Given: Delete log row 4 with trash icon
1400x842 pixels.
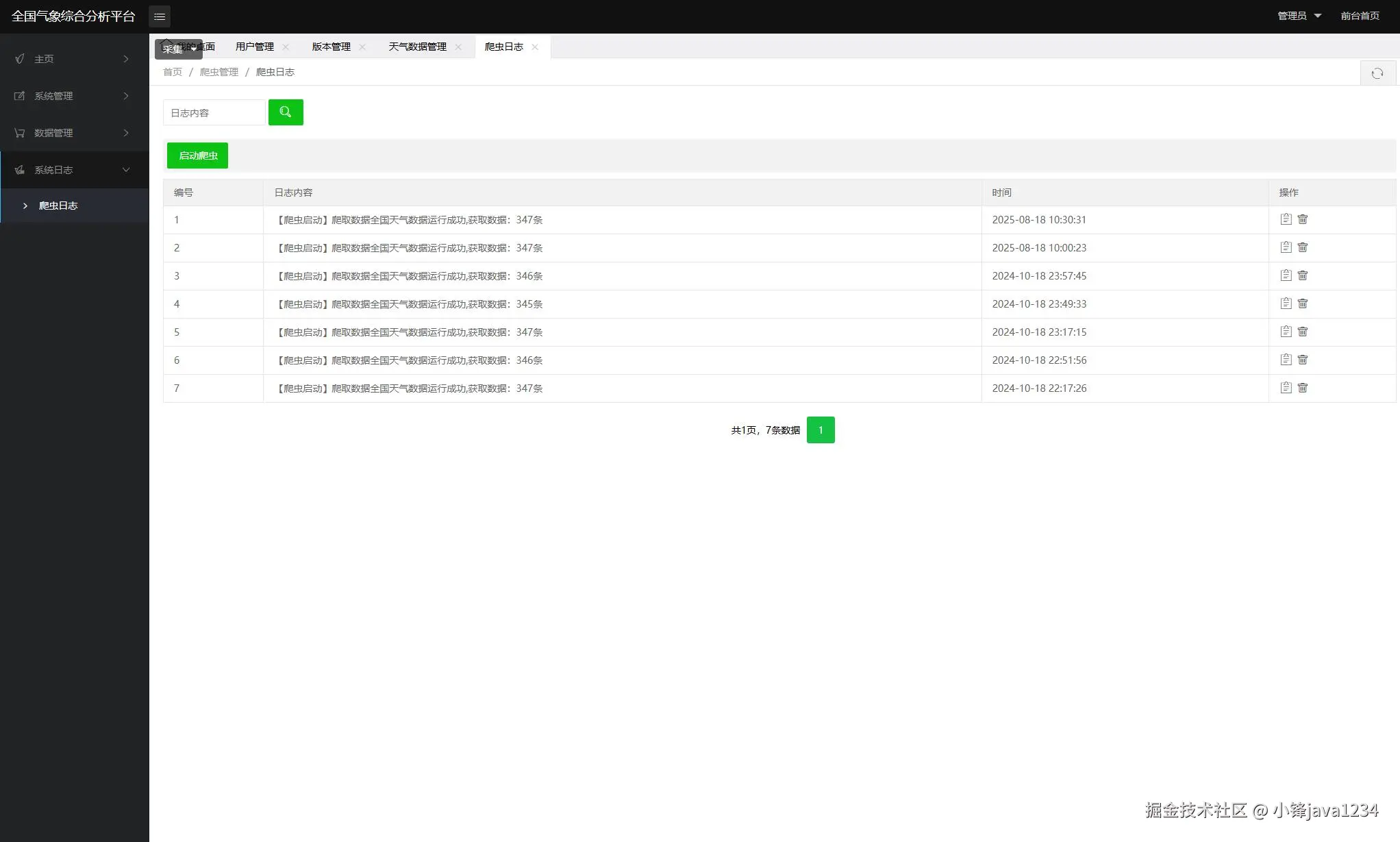Looking at the screenshot, I should 1303,304.
